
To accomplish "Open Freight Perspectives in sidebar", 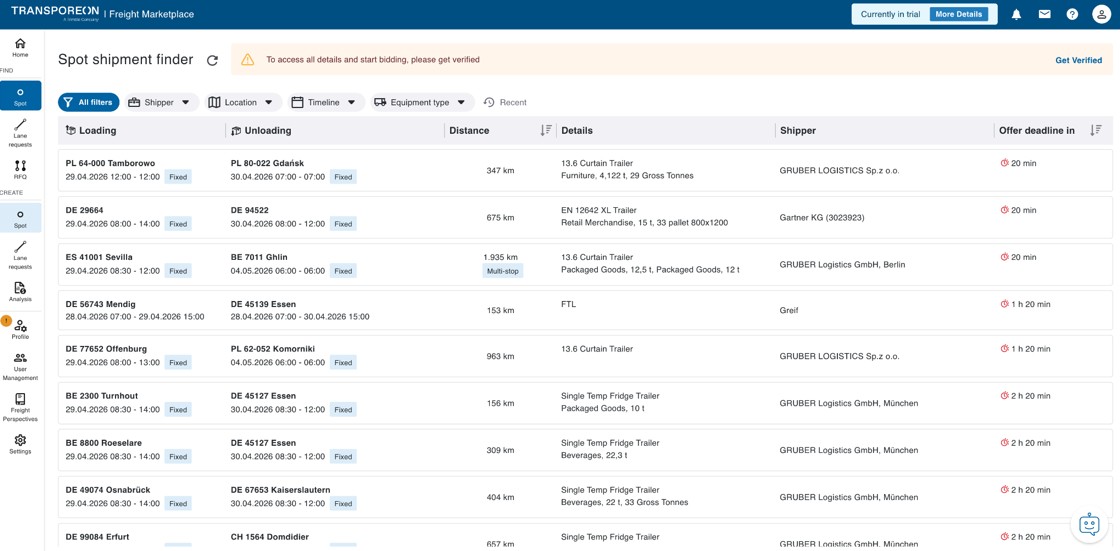I will (x=20, y=407).
